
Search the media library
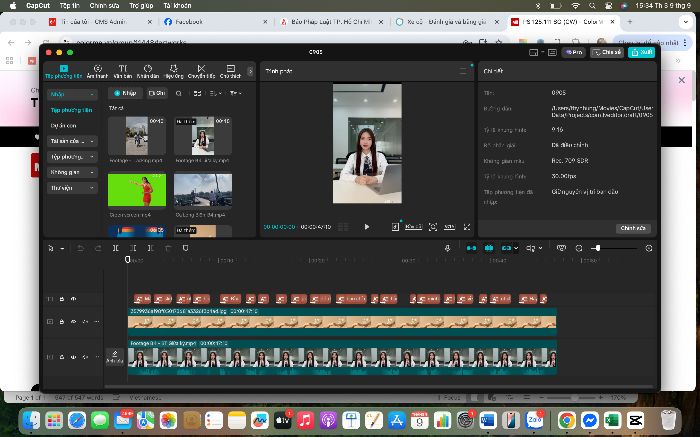(x=179, y=93)
